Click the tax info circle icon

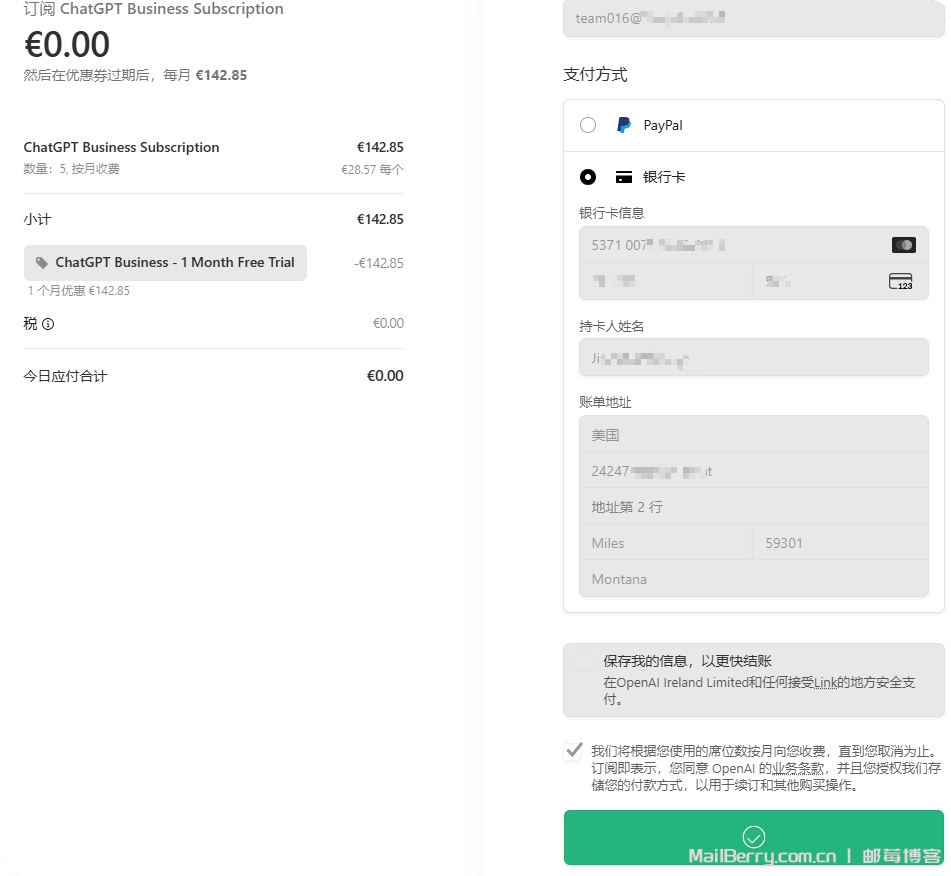coord(48,324)
